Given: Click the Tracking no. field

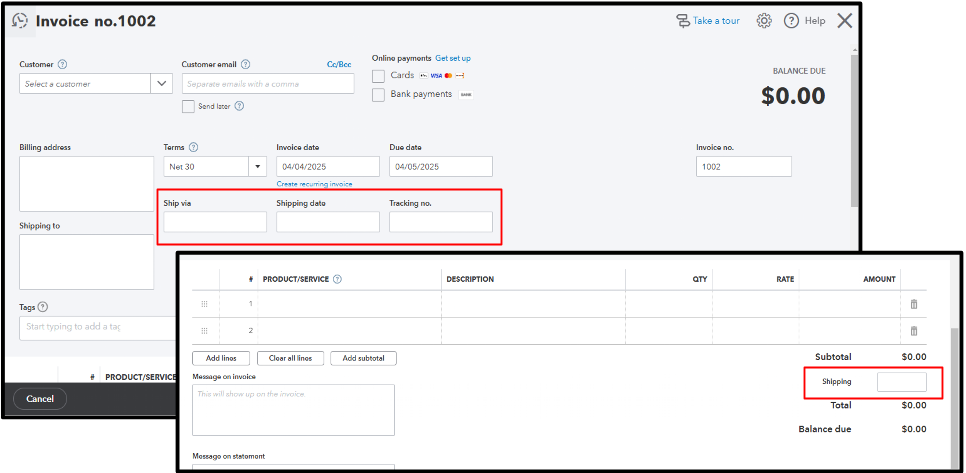Looking at the screenshot, I should [440, 222].
